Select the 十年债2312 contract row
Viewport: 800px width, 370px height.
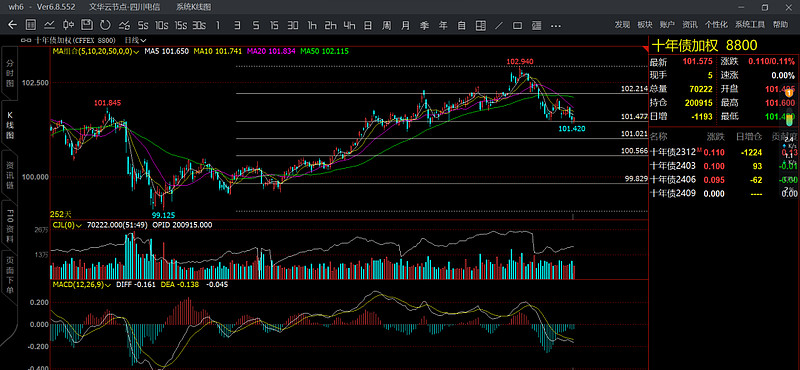point(723,152)
